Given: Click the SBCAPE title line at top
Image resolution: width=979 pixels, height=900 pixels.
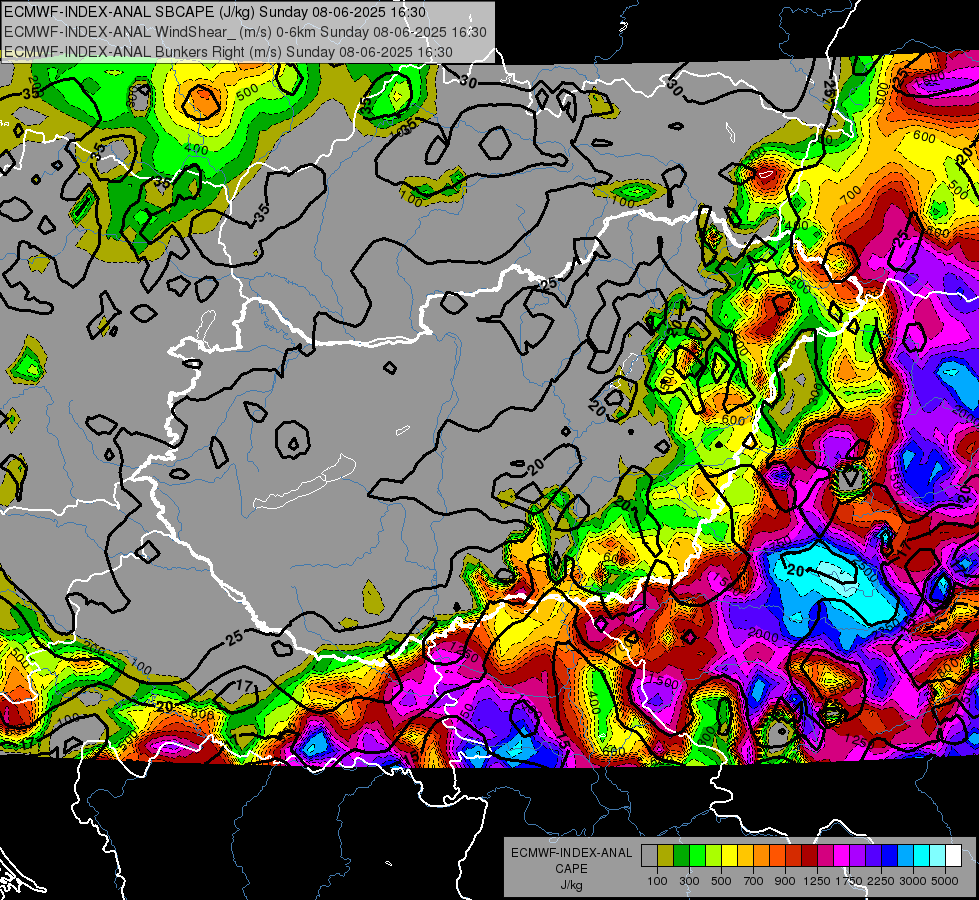Looking at the screenshot, I should (x=215, y=12).
